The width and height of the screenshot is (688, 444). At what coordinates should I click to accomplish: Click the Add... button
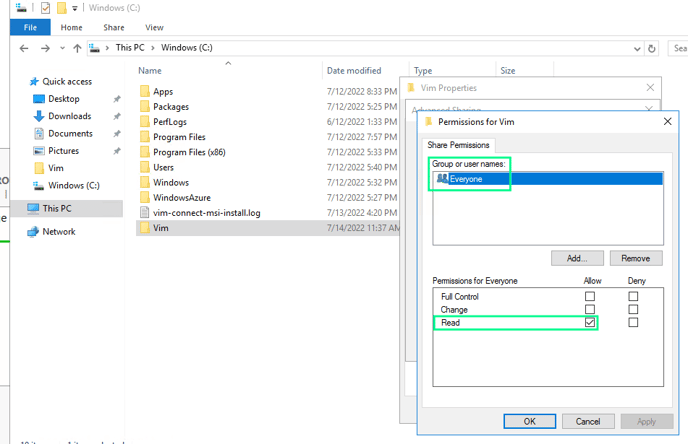(x=576, y=258)
